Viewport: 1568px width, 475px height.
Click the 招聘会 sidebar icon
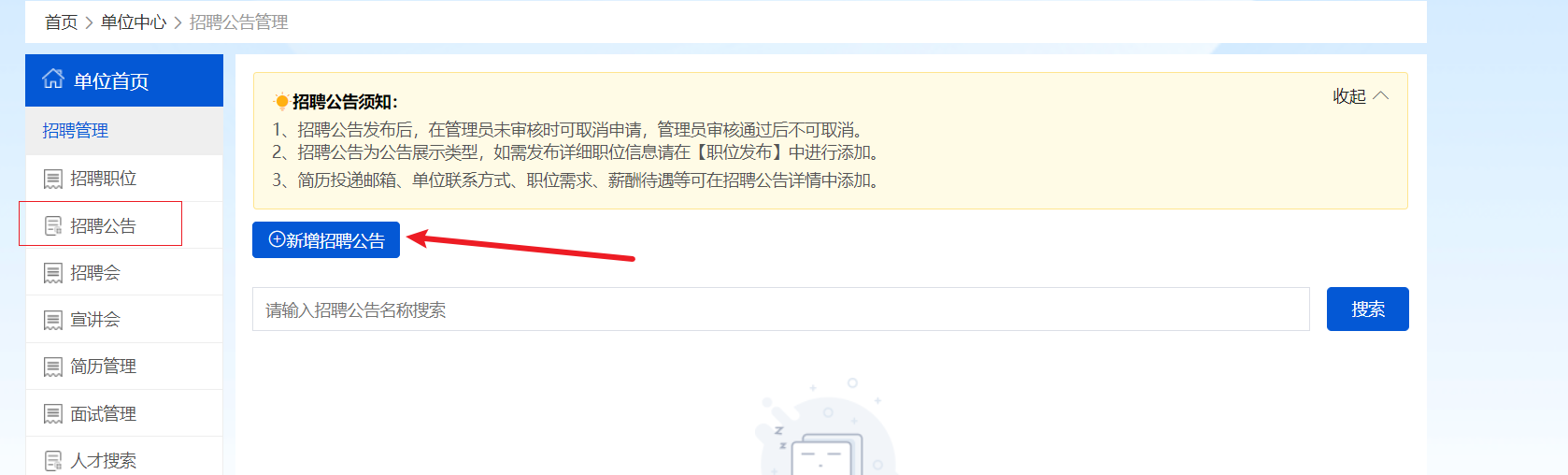coord(53,273)
